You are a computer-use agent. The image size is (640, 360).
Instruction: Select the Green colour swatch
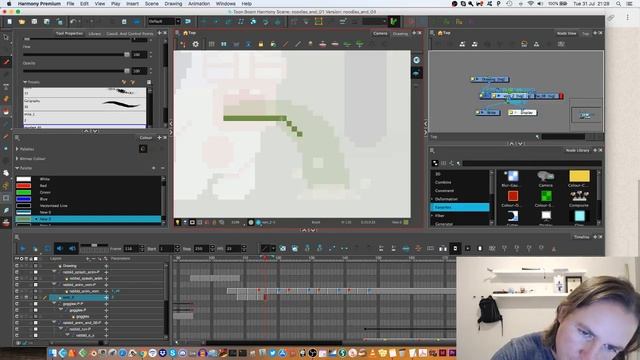tap(24, 192)
